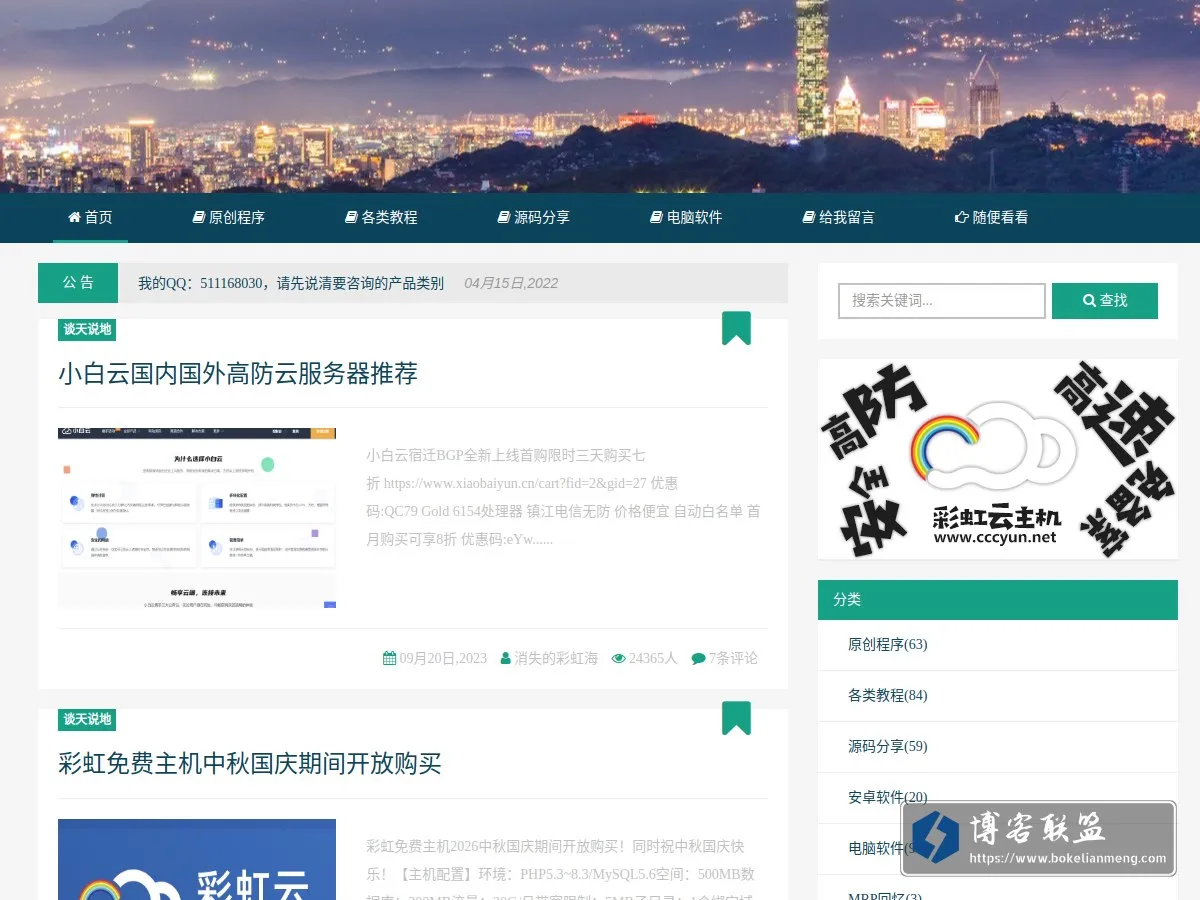Open the 7条评论 comments link
1200x900 pixels.
point(733,658)
